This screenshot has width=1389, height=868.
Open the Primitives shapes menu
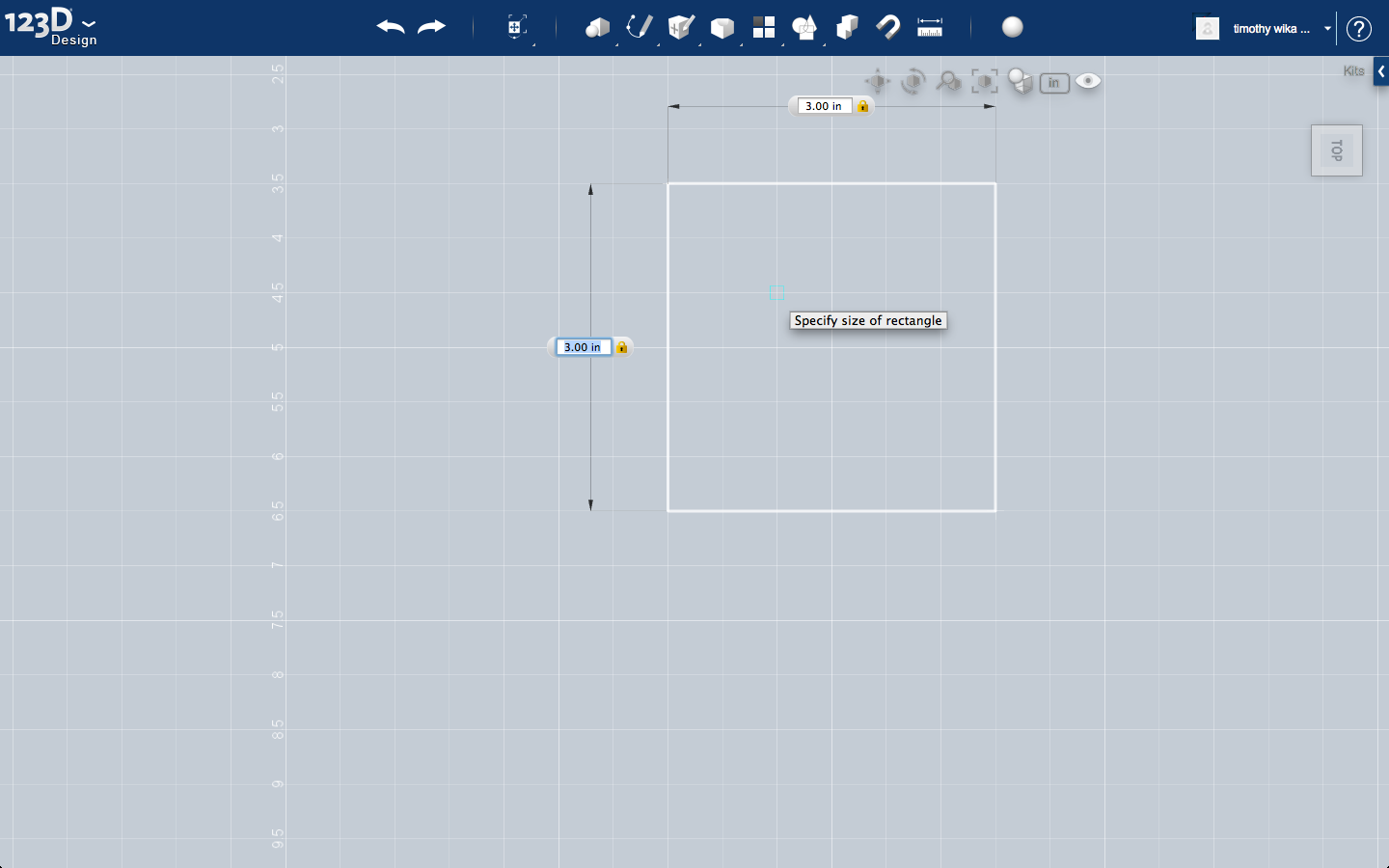point(597,27)
